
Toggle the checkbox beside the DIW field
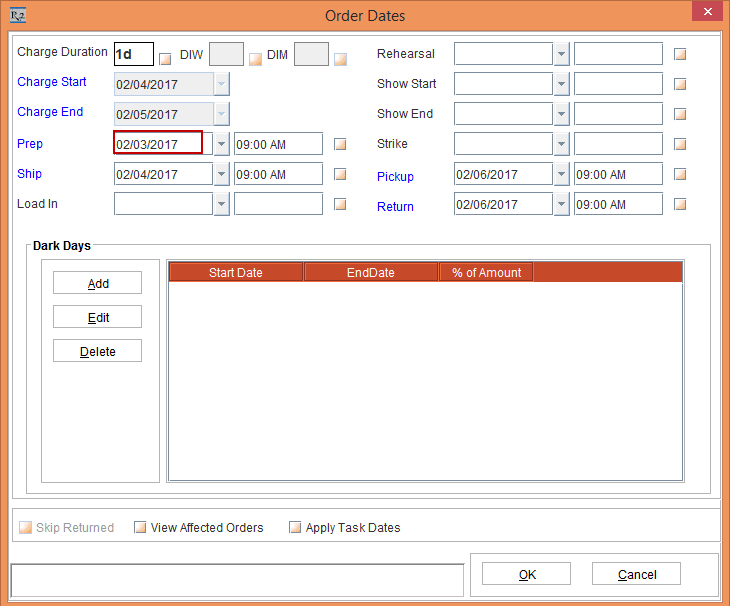tap(255, 58)
